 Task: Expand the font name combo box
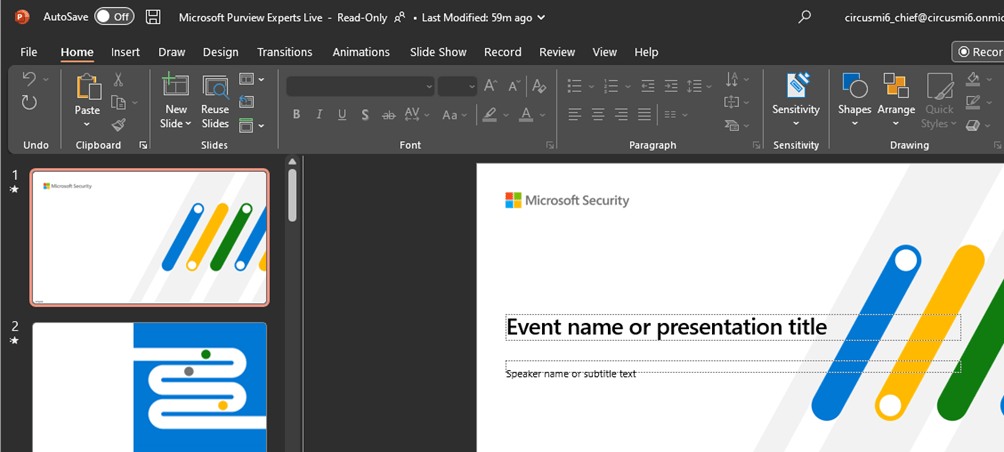[429, 87]
